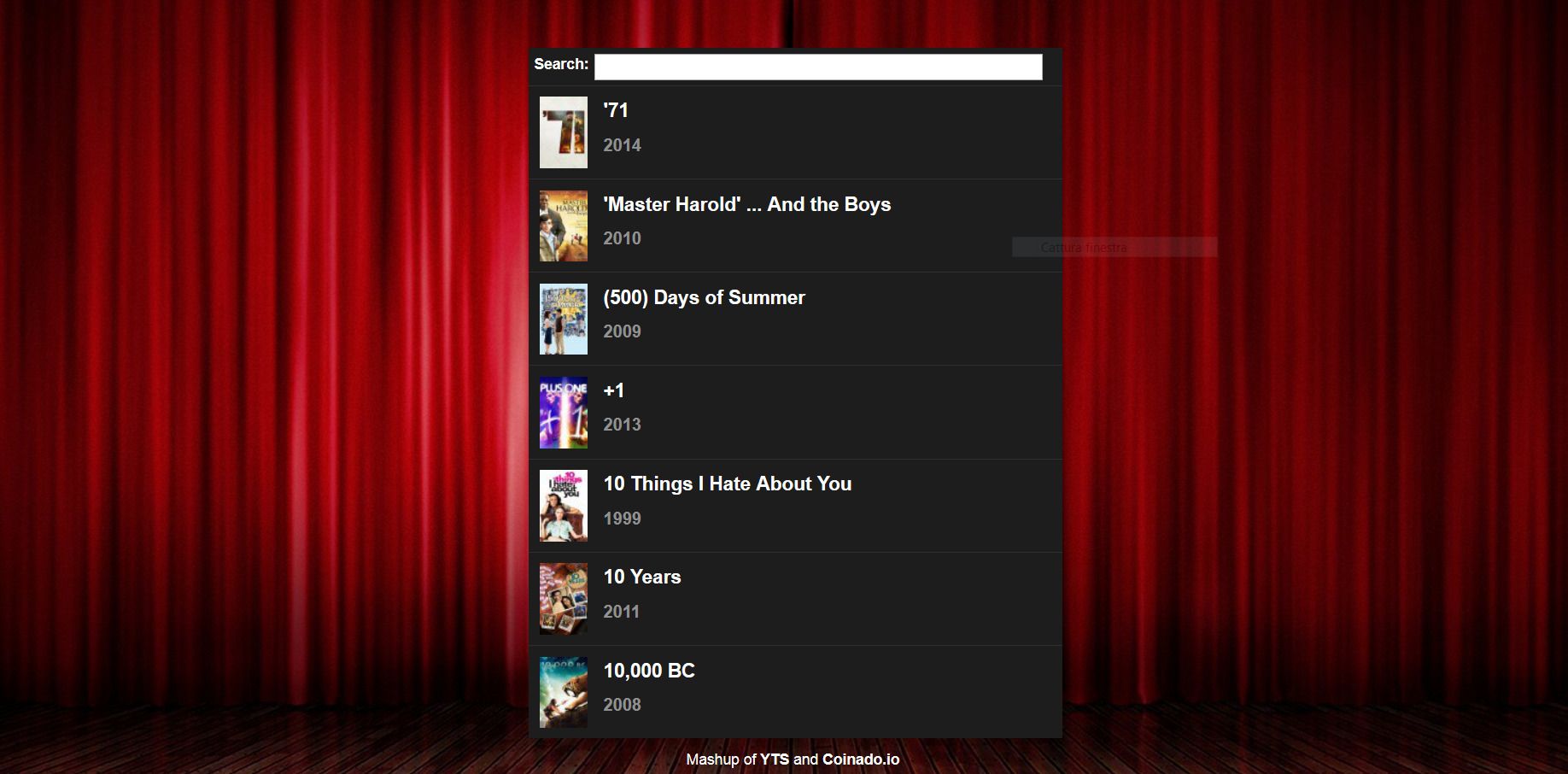The image size is (1568, 774).
Task: Click the 'Master Harold' ... And the Boys poster
Action: click(563, 226)
